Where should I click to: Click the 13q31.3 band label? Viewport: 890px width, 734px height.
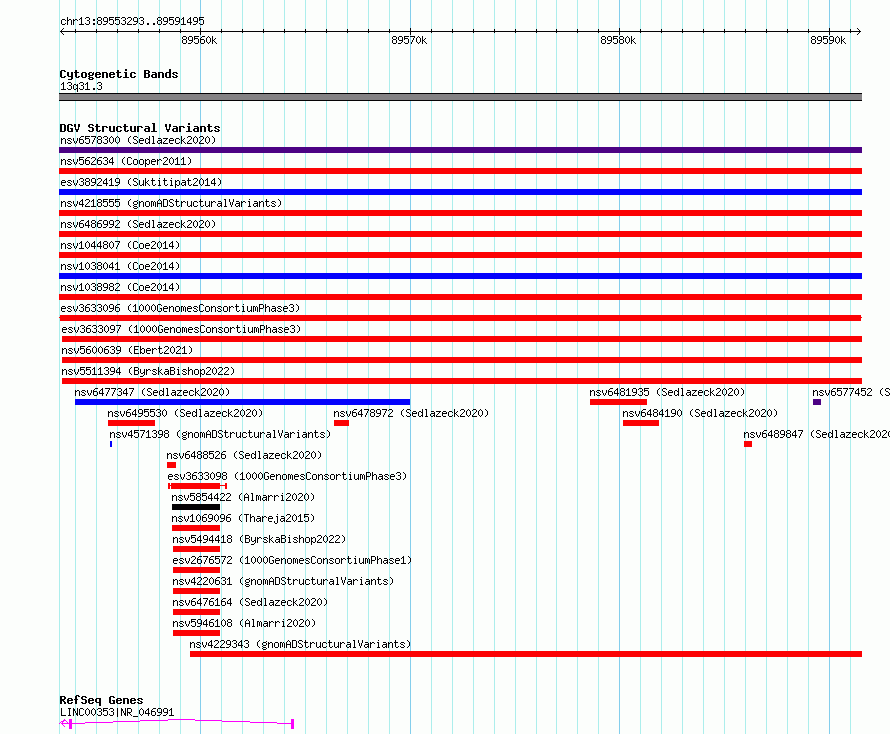click(x=81, y=86)
